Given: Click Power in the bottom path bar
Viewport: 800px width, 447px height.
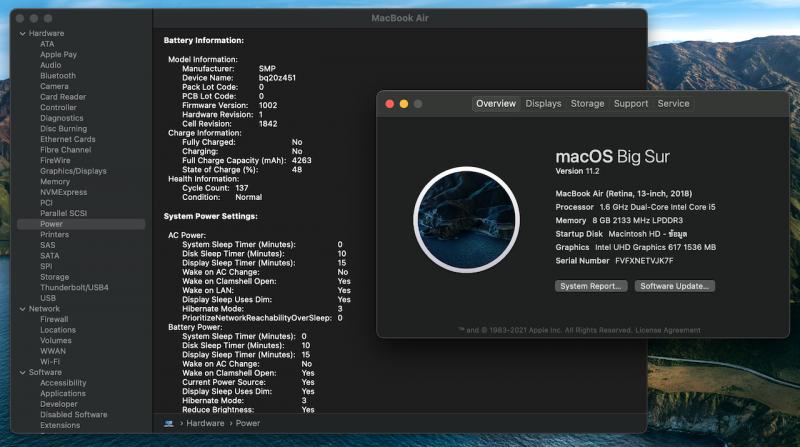Looking at the screenshot, I should point(247,424).
